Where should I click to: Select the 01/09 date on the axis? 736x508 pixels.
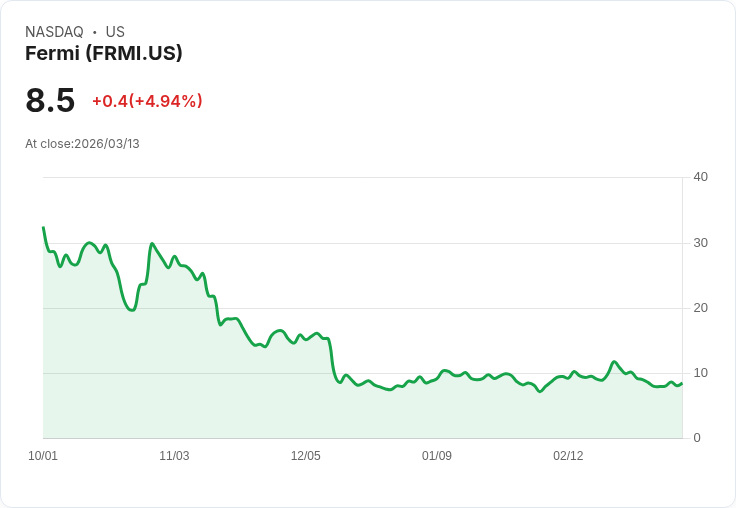[437, 456]
